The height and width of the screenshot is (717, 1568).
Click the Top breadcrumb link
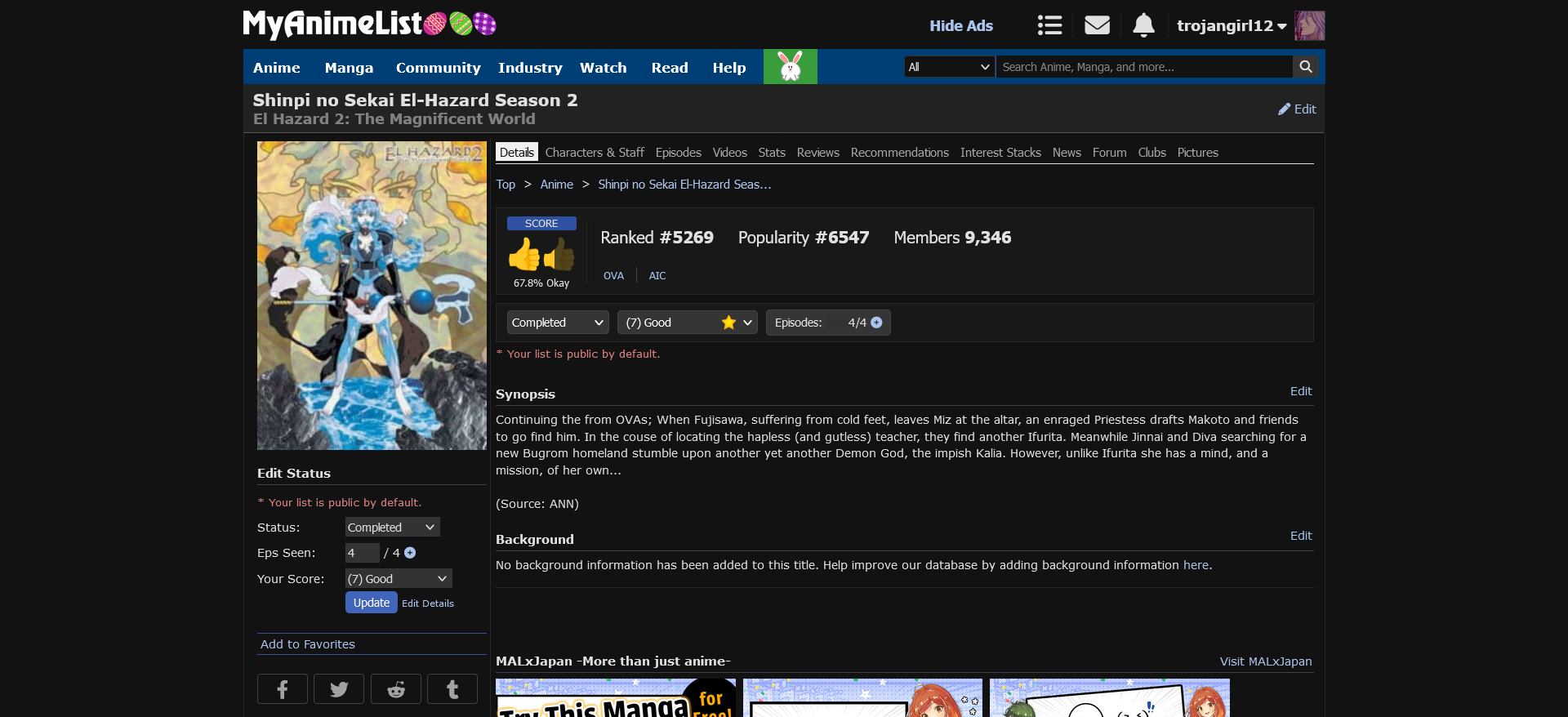(x=506, y=185)
